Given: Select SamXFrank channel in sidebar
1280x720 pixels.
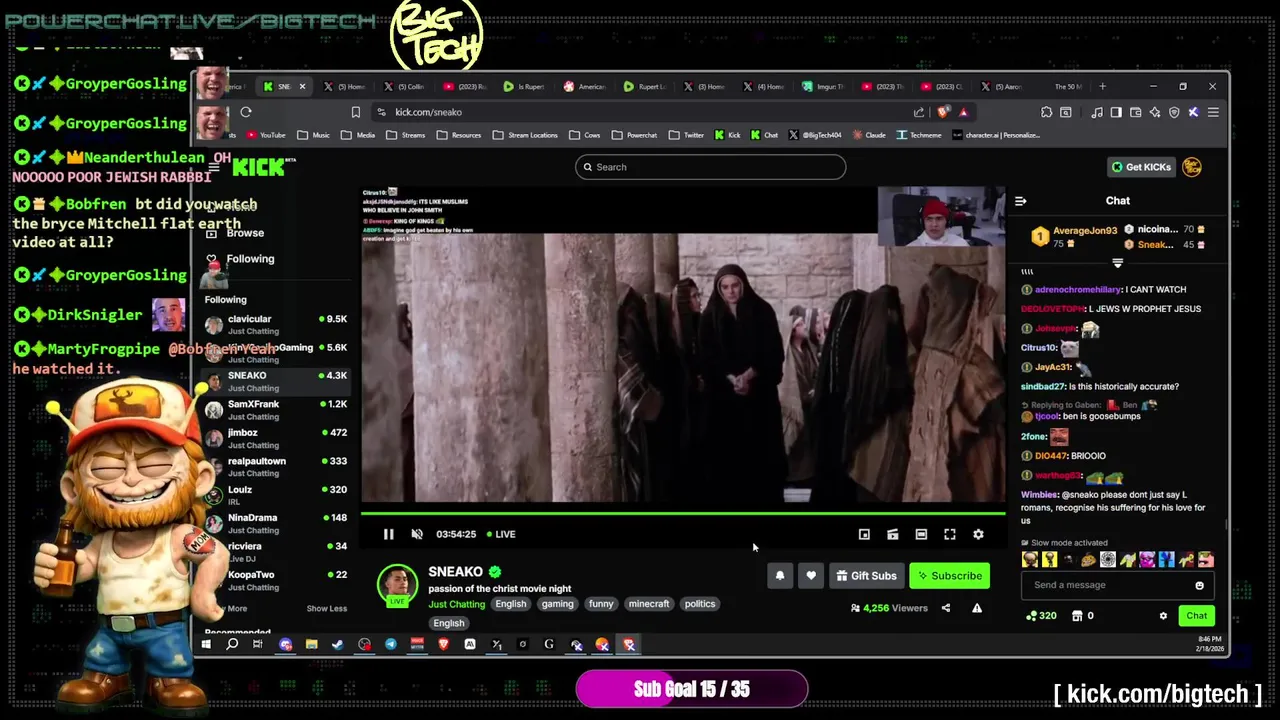Looking at the screenshot, I should point(276,410).
